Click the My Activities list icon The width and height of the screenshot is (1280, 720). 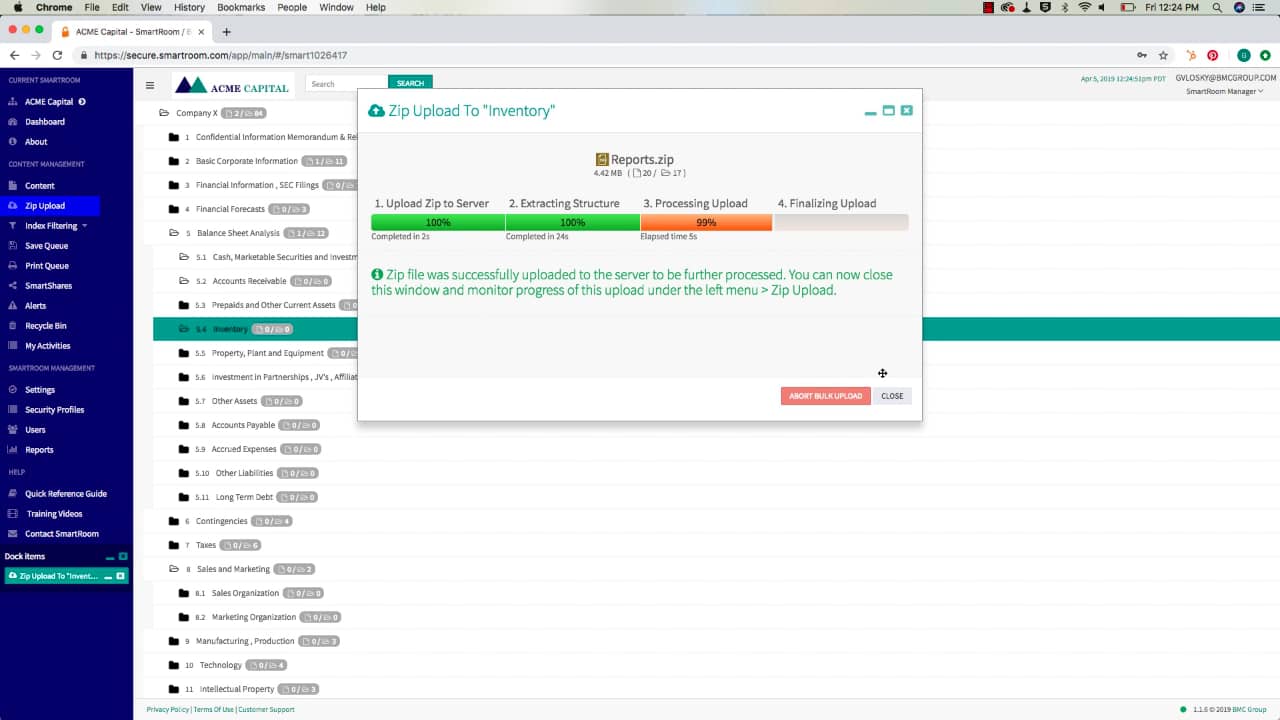13,346
